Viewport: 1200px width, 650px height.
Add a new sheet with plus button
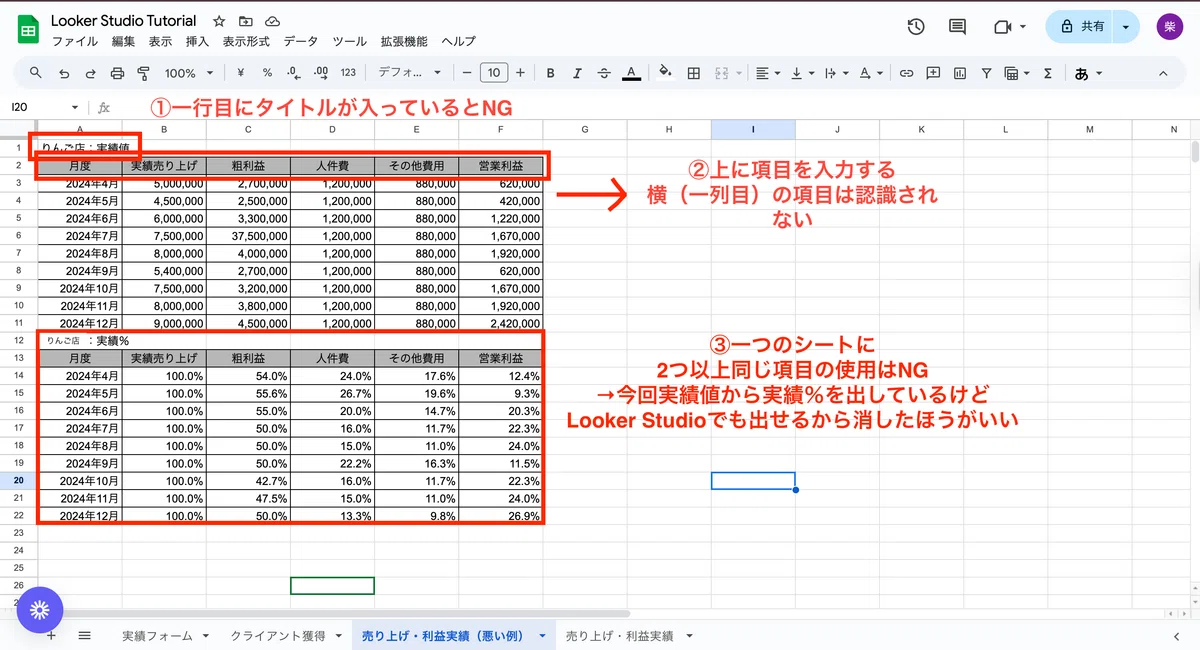point(51,636)
